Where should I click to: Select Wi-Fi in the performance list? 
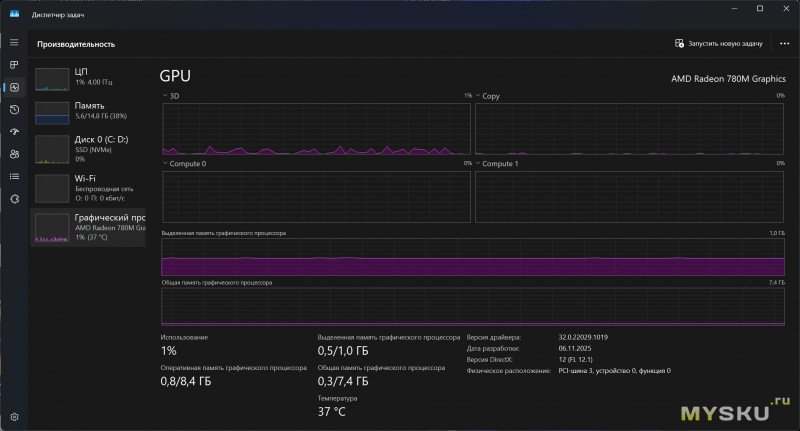coord(89,184)
